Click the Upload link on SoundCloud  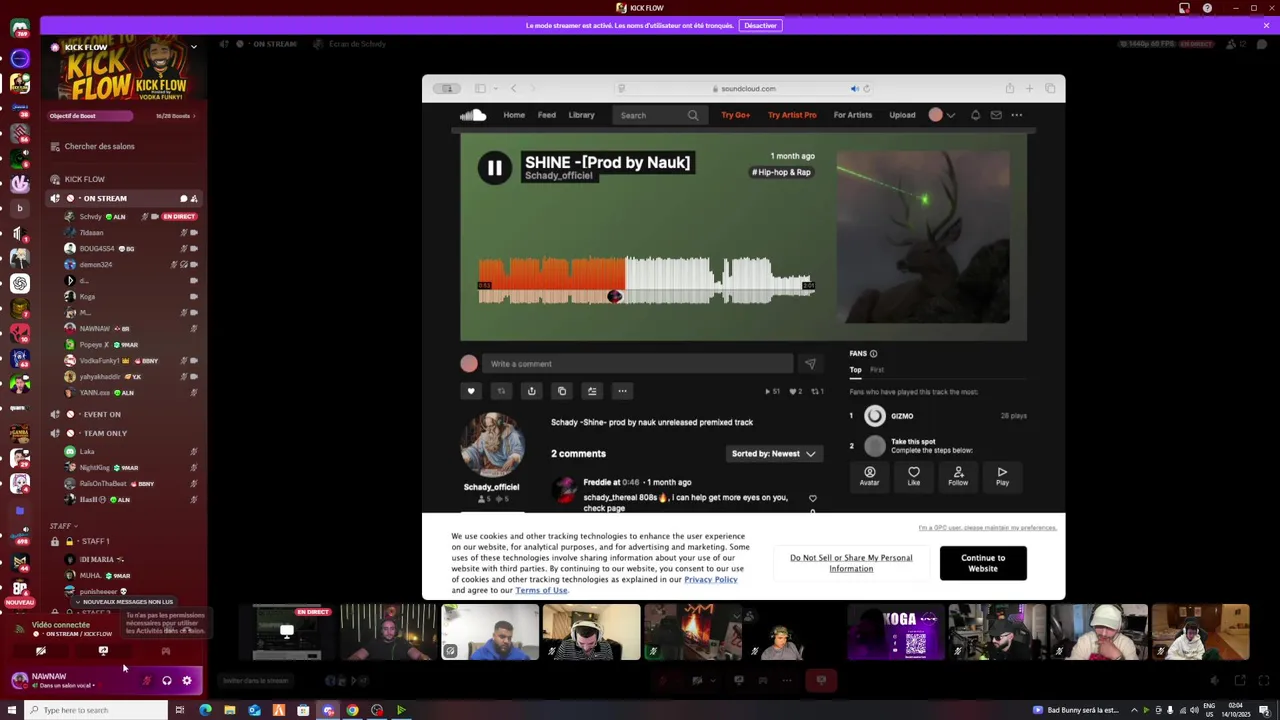click(x=902, y=115)
